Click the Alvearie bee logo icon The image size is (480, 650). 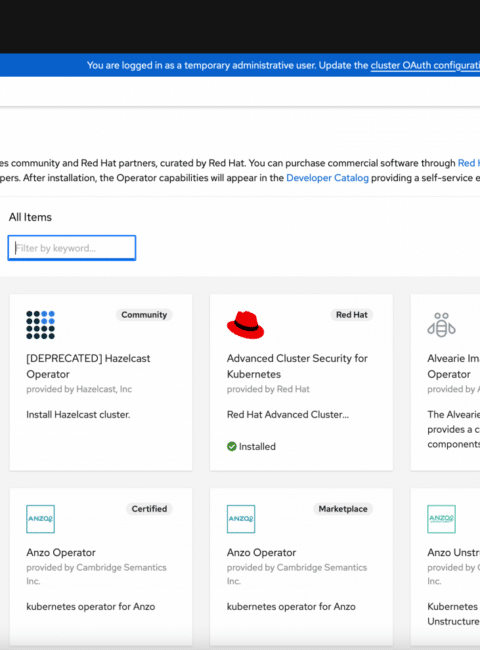click(441, 325)
